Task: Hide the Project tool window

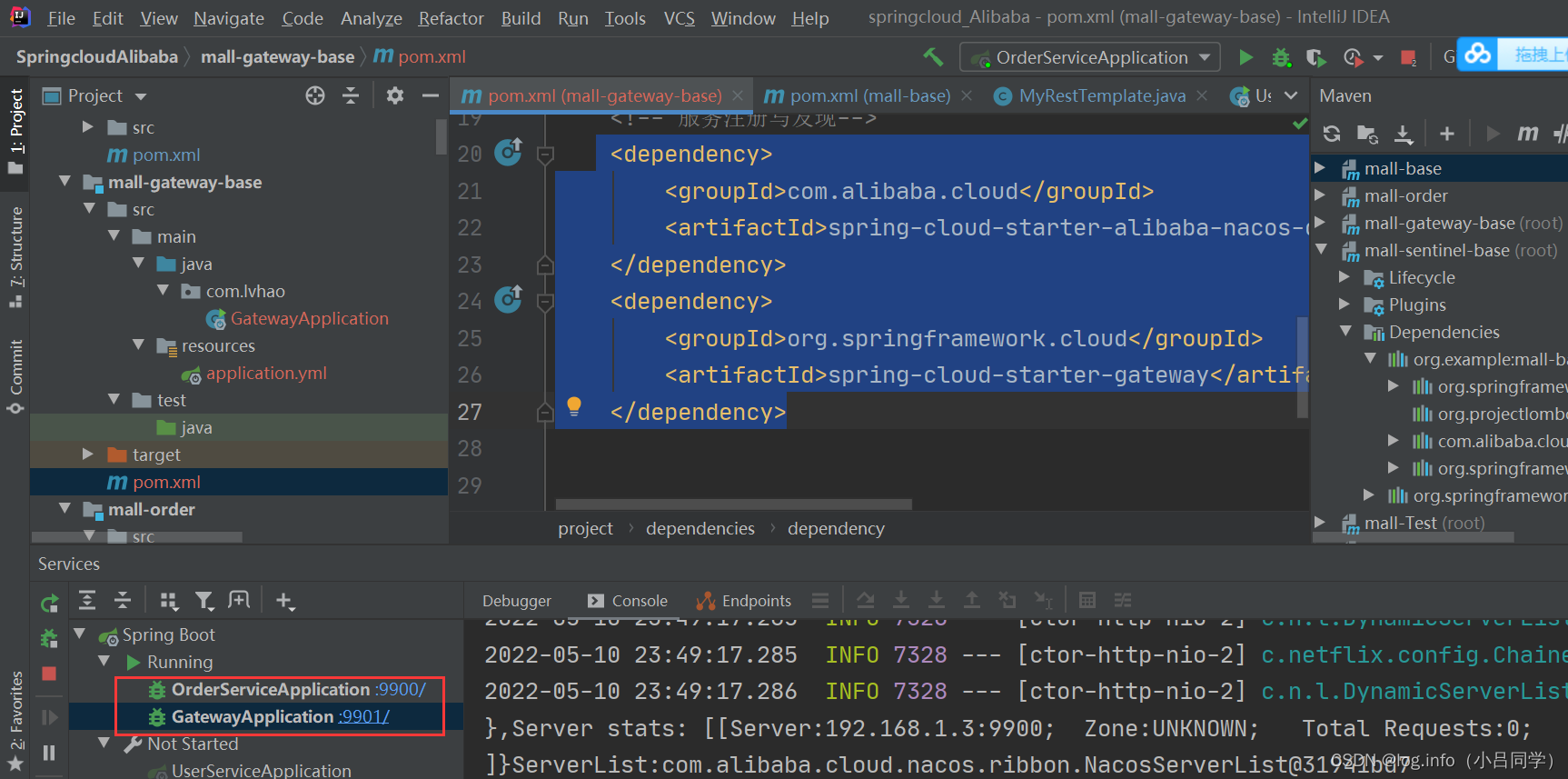Action: pyautogui.click(x=431, y=95)
